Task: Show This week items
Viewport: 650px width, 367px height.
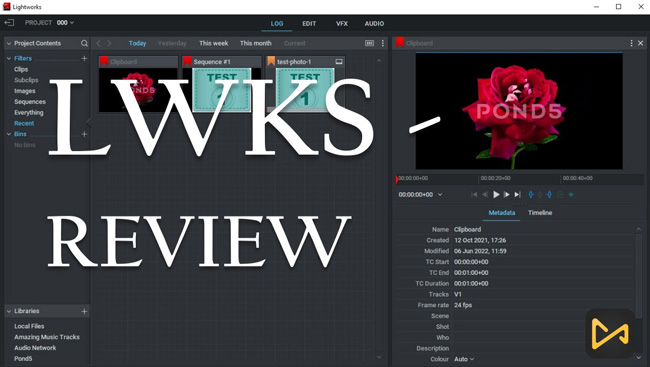Action: coord(213,43)
